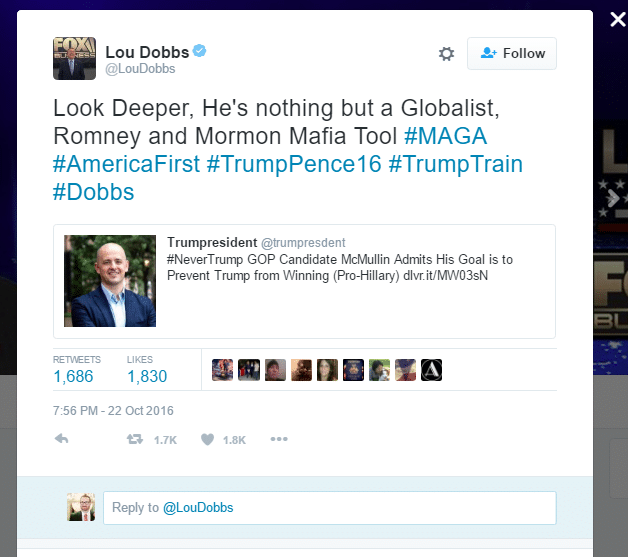Click the reply arrow icon
The width and height of the screenshot is (628, 557).
pos(62,439)
